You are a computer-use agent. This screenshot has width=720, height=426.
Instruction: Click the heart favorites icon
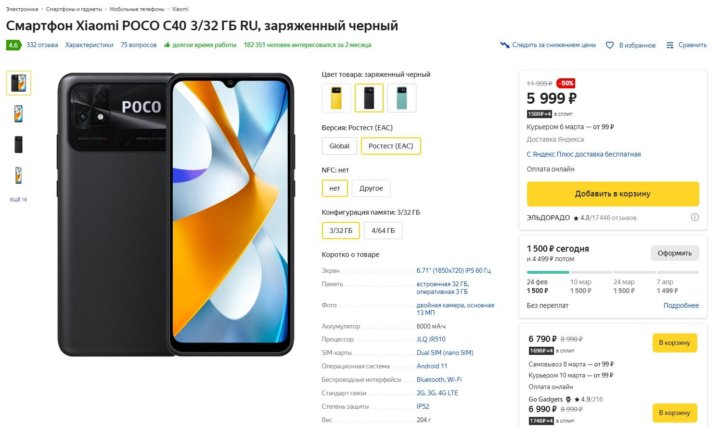(x=610, y=45)
